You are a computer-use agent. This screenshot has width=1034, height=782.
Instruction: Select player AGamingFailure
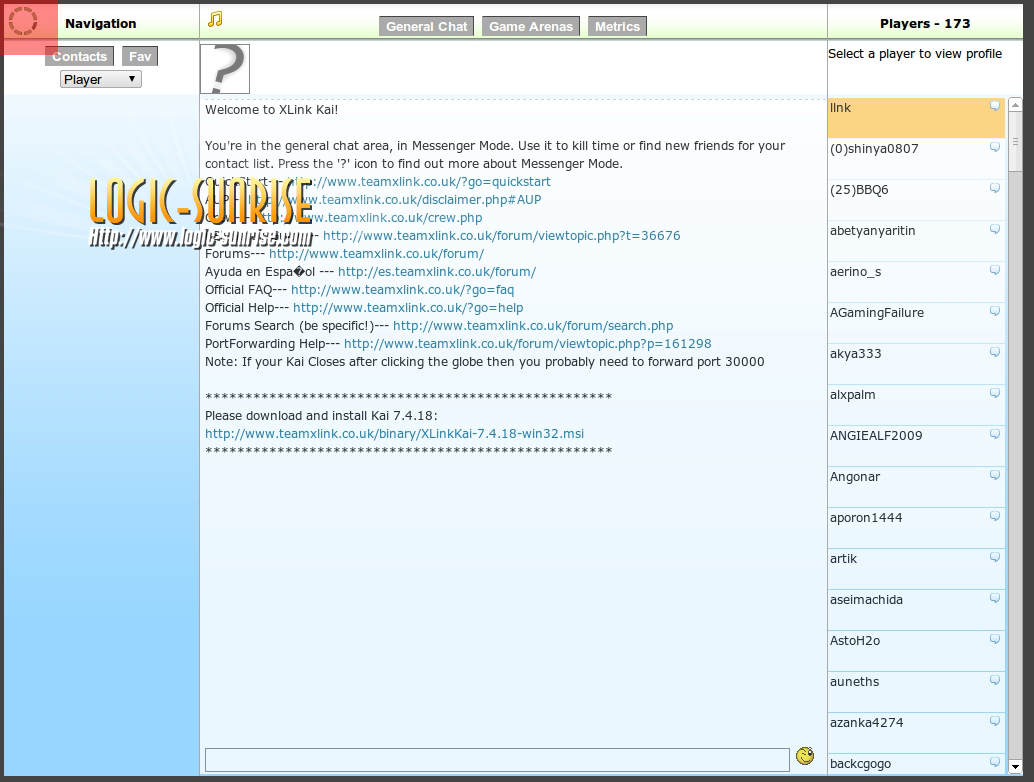(917, 322)
